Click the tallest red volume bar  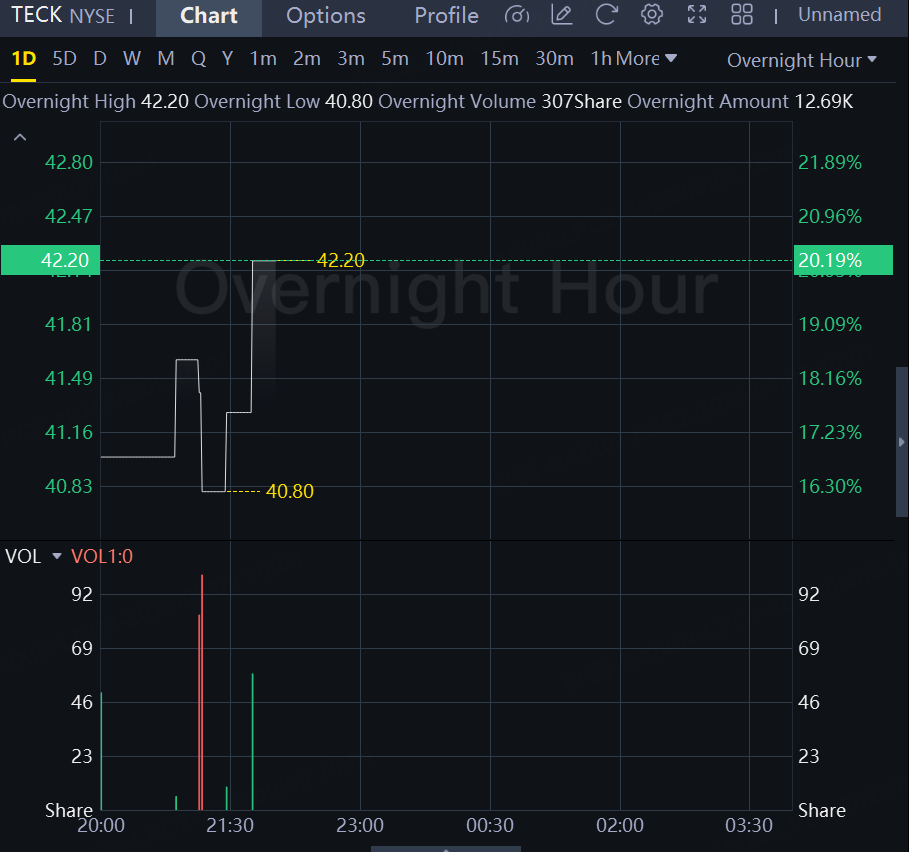pyautogui.click(x=202, y=692)
